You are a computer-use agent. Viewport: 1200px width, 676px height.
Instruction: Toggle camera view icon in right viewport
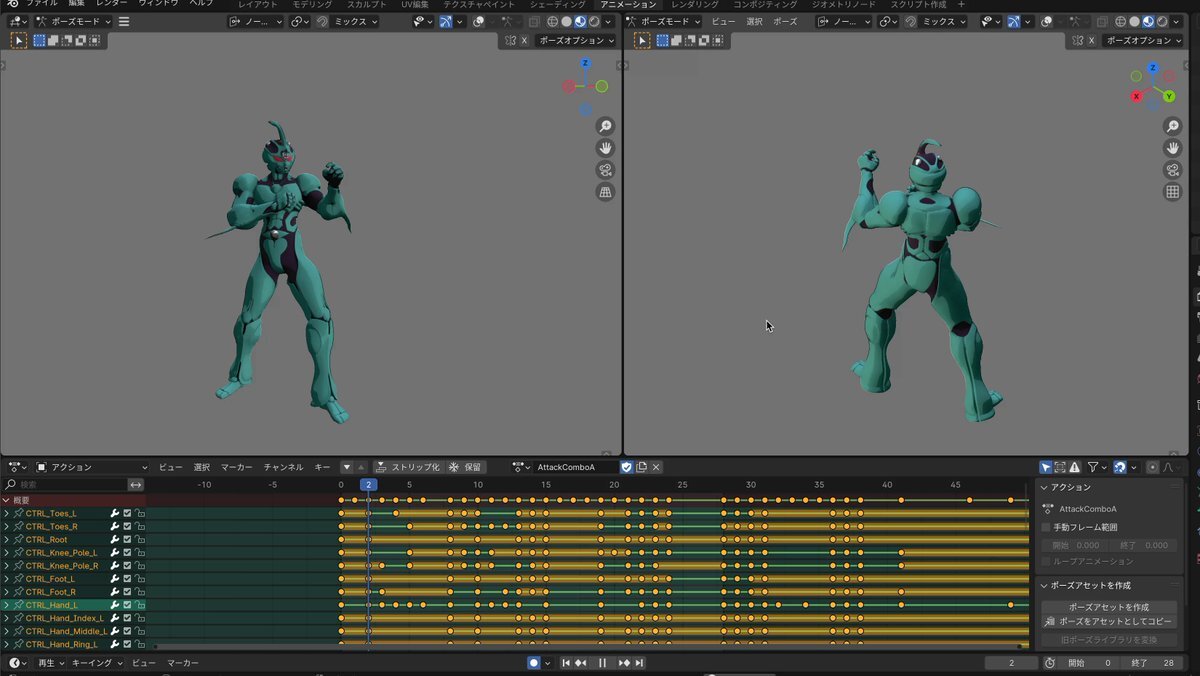(x=1173, y=170)
